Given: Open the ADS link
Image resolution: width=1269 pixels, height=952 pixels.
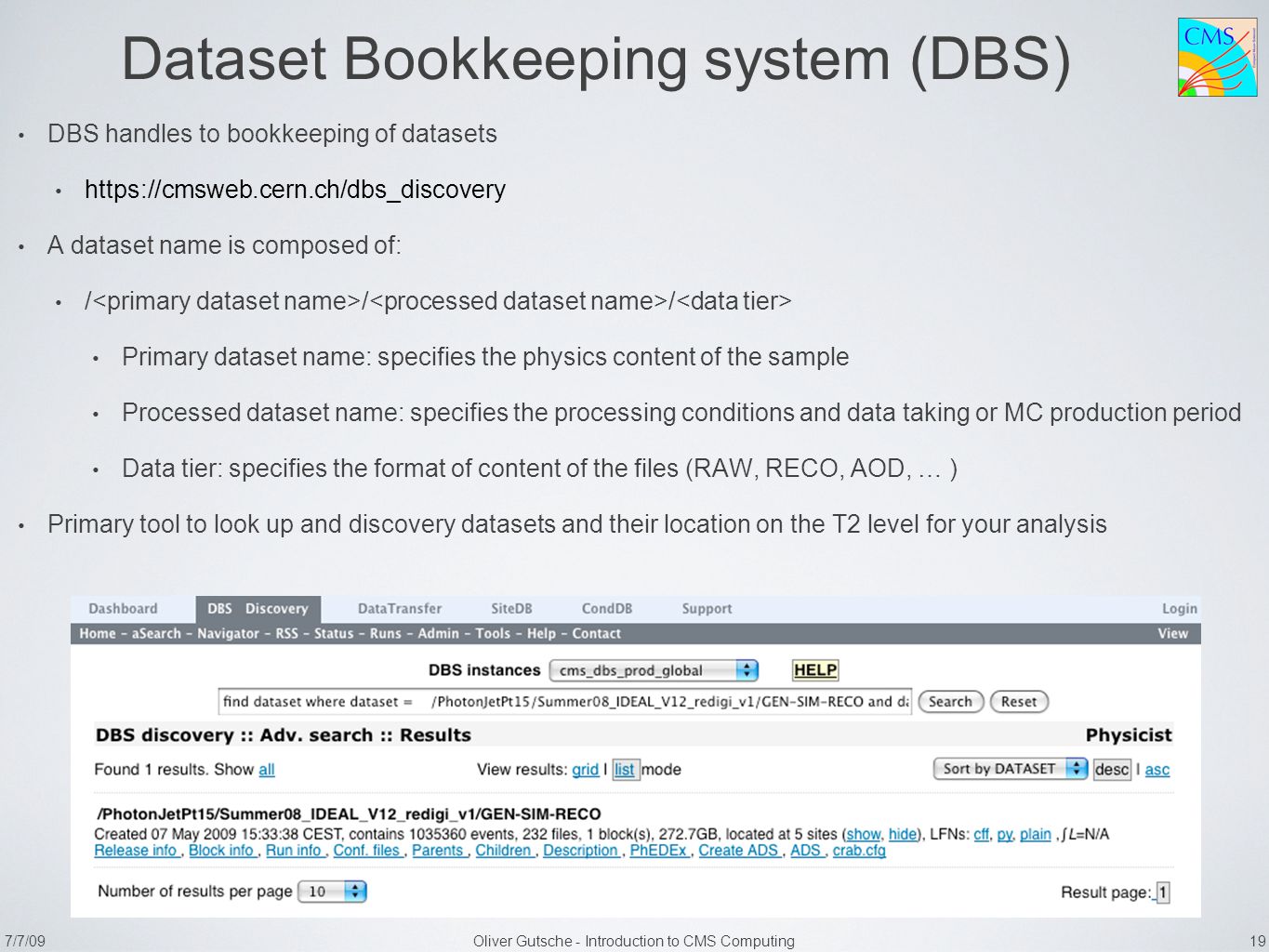Looking at the screenshot, I should (805, 851).
